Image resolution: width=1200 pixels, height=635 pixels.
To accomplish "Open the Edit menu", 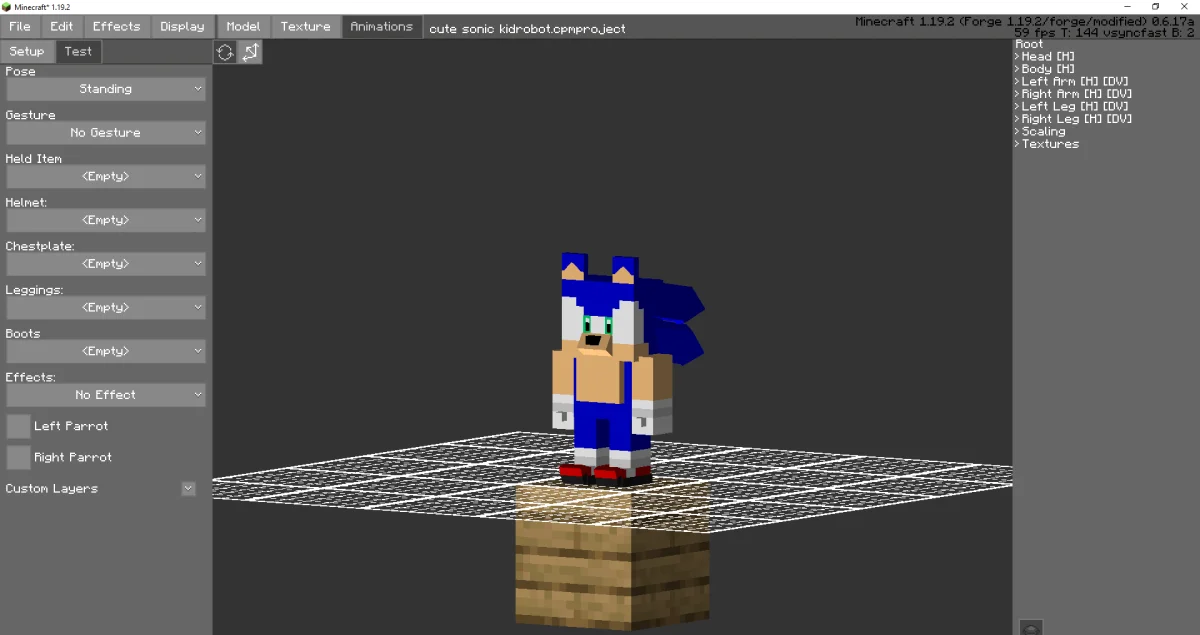I will click(x=62, y=26).
